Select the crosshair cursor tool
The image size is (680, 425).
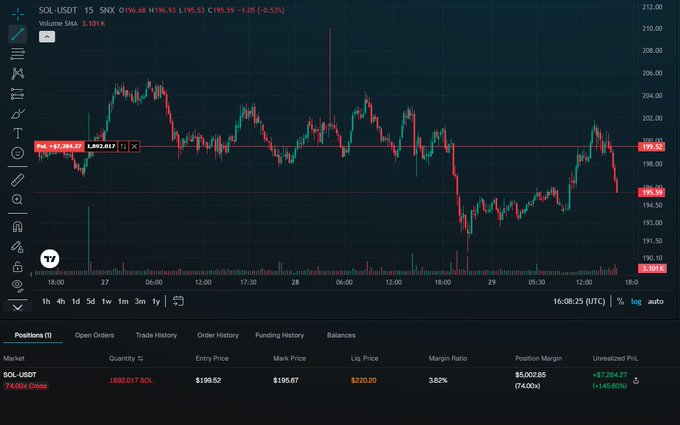point(17,12)
